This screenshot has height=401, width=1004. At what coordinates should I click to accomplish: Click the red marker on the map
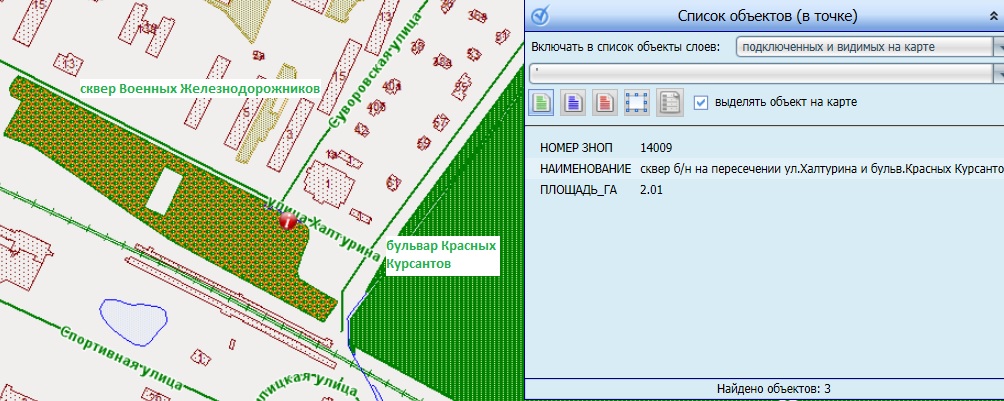point(287,222)
